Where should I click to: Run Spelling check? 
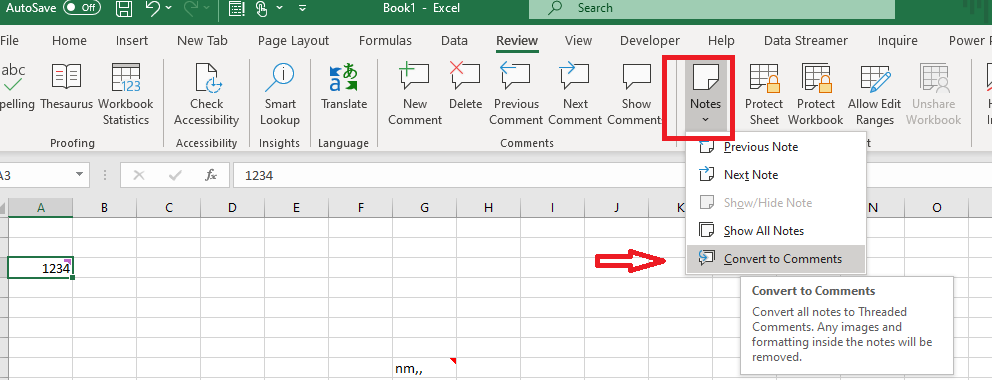click(x=16, y=87)
